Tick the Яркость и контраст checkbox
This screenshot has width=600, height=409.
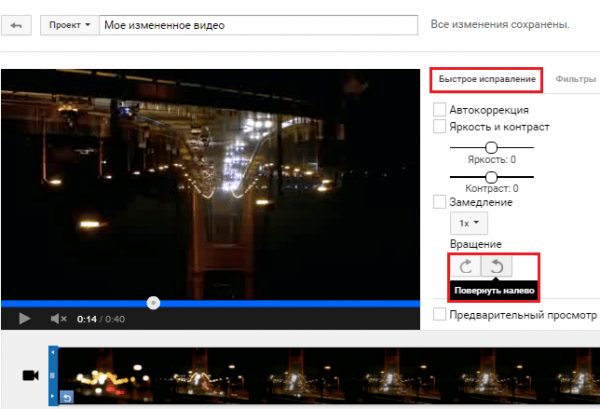coord(439,126)
